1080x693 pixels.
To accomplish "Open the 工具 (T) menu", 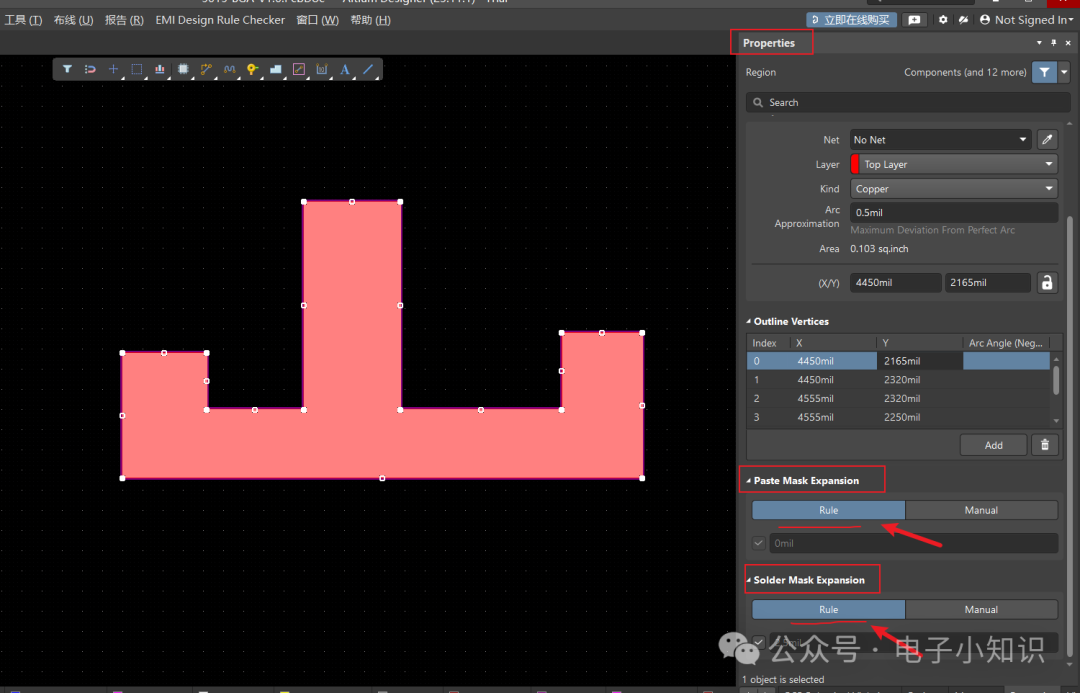I will (x=23, y=20).
